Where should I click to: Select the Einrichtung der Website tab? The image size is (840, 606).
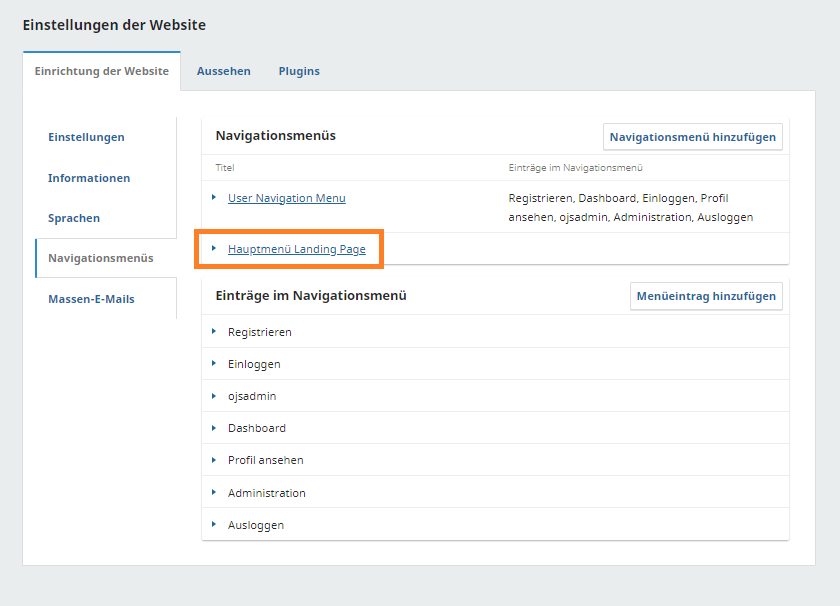click(101, 71)
